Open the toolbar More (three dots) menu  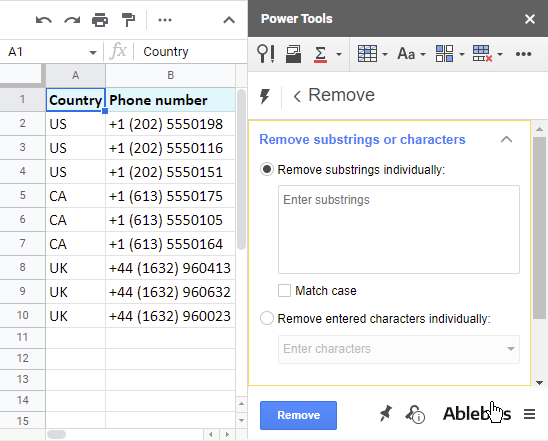pyautogui.click(x=165, y=20)
